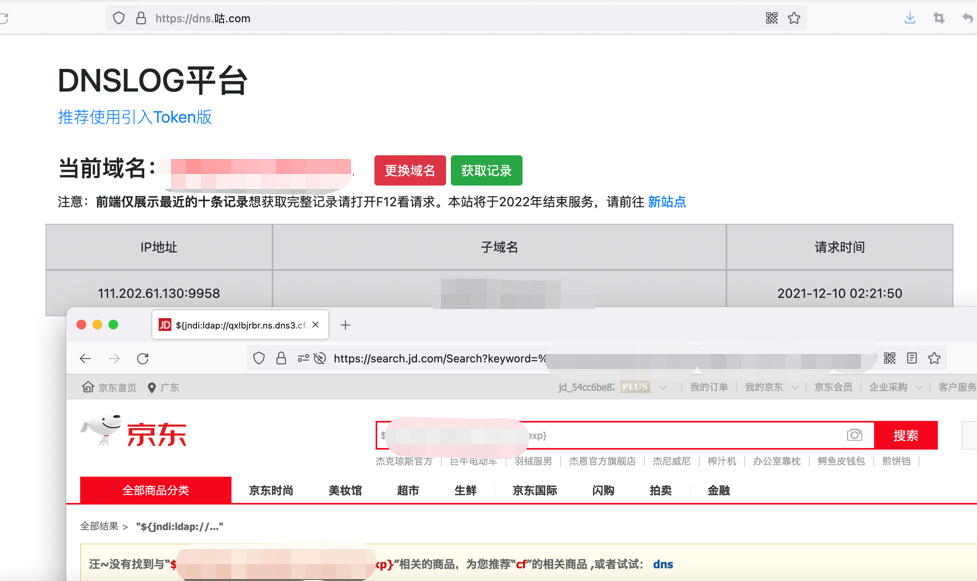977x581 pixels.
Task: Click the red 搜索 button
Action: point(906,435)
